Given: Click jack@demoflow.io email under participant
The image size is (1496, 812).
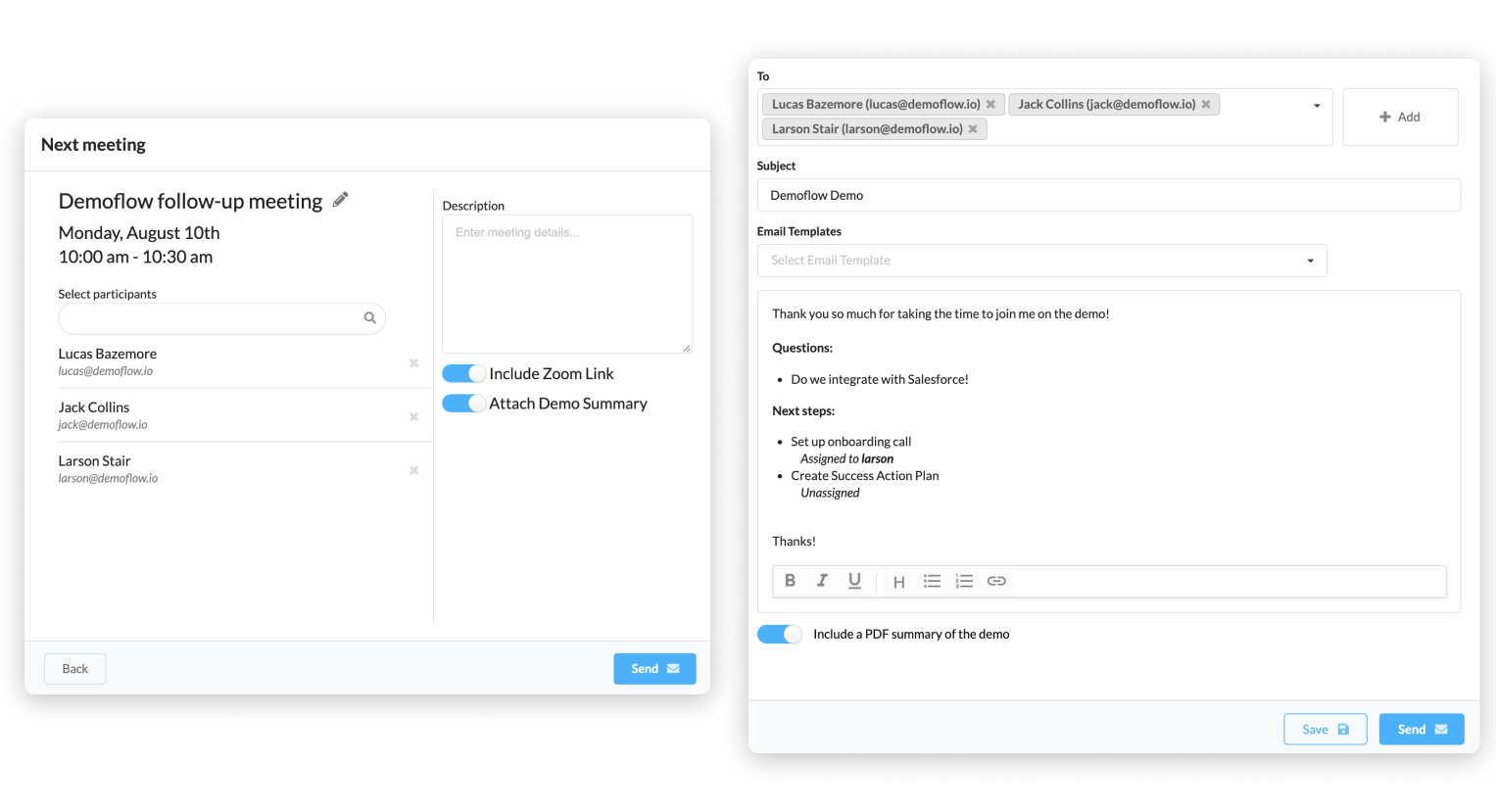Looking at the screenshot, I should [103, 425].
